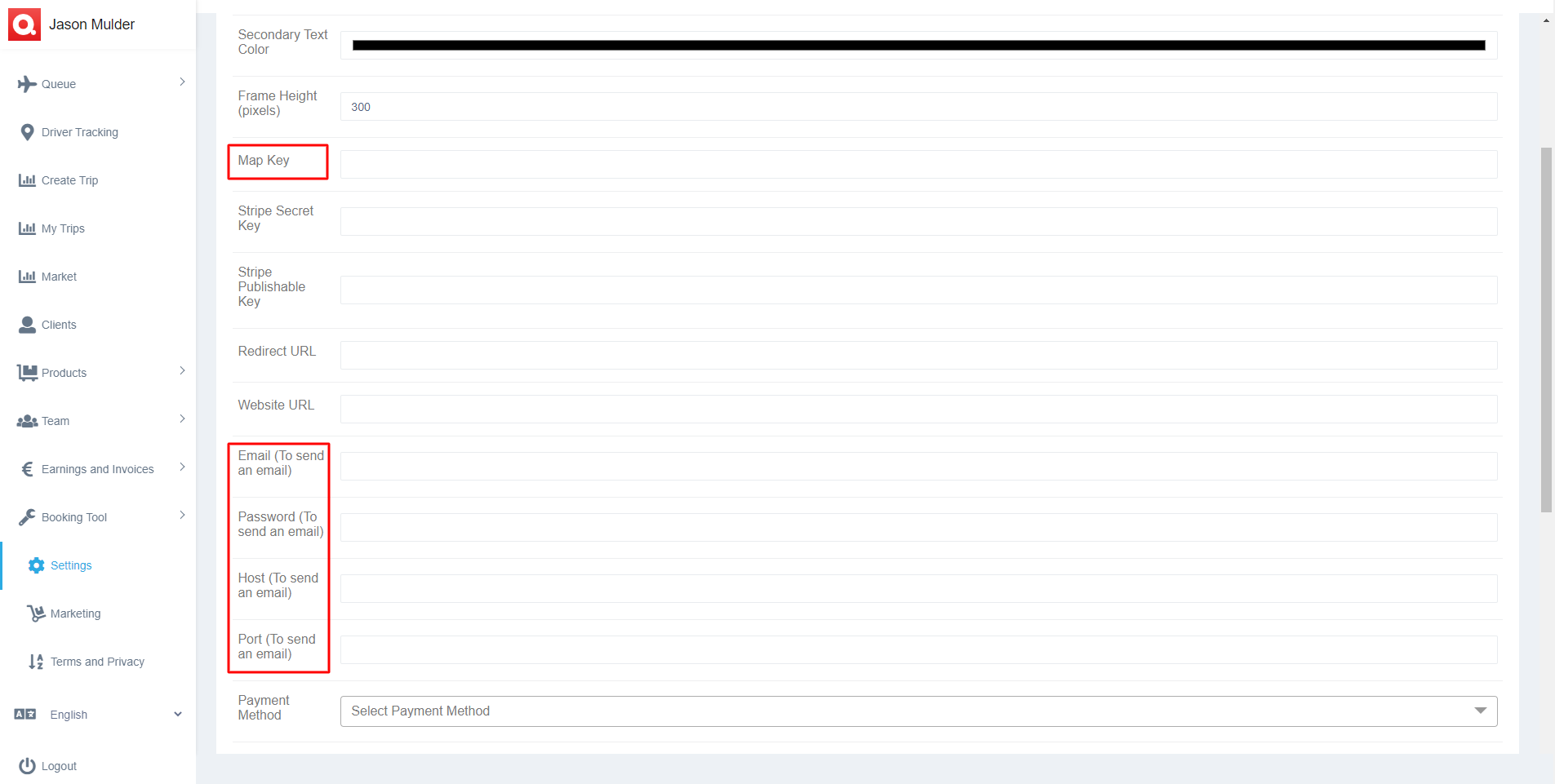Open the Secondary Text Color picker
This screenshot has width=1555, height=784.
pos(918,46)
